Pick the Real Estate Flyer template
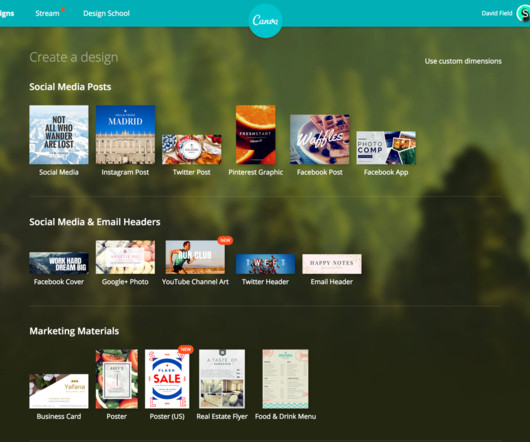Image resolution: width=530 pixels, height=442 pixels. pos(222,379)
